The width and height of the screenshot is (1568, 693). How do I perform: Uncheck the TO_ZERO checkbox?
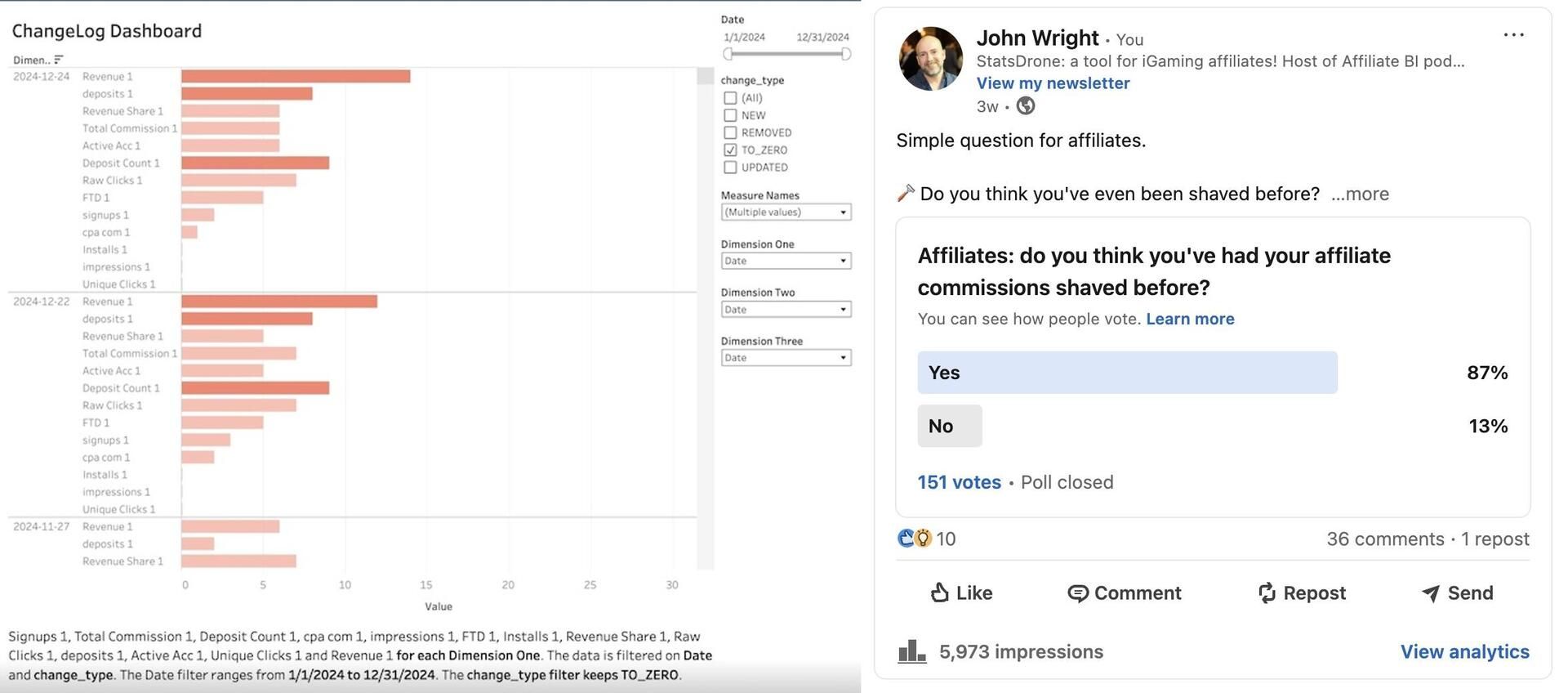tap(730, 150)
